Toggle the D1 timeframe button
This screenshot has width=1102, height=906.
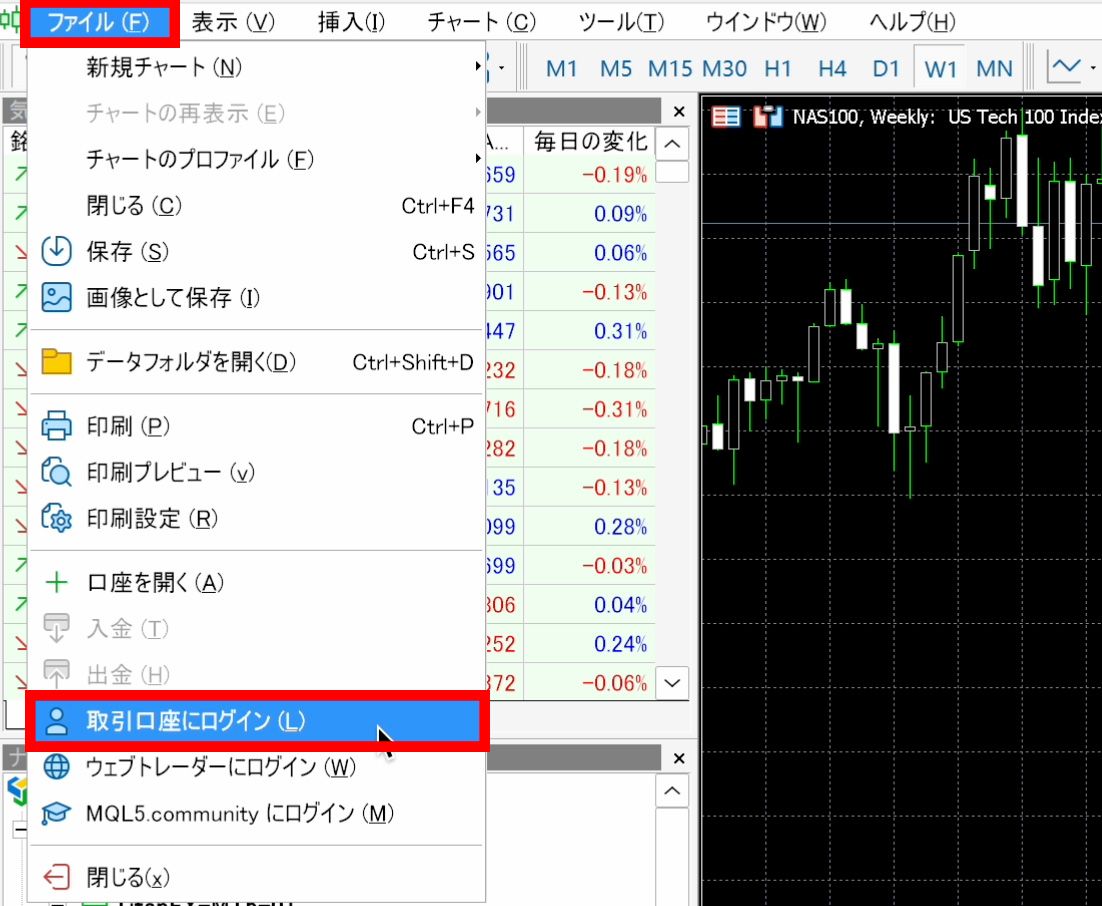point(886,69)
